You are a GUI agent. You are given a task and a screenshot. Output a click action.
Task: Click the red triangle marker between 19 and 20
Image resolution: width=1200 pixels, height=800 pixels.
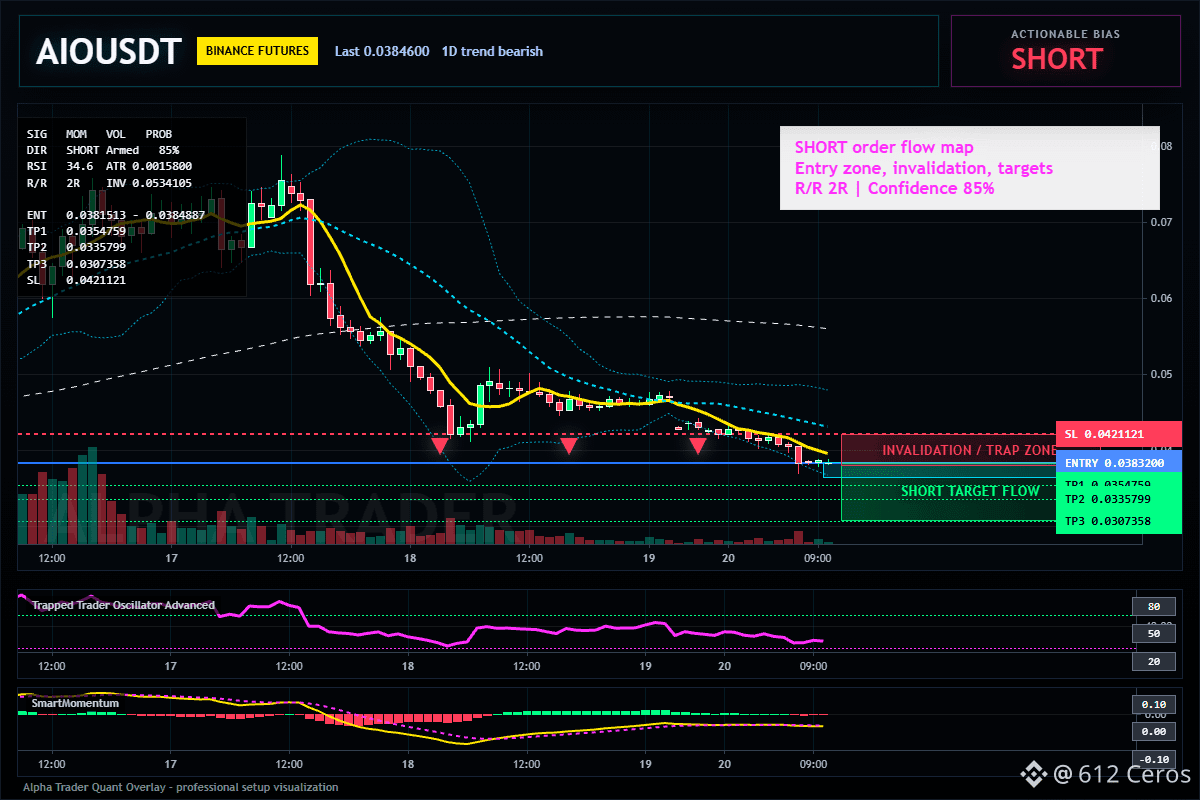[698, 445]
